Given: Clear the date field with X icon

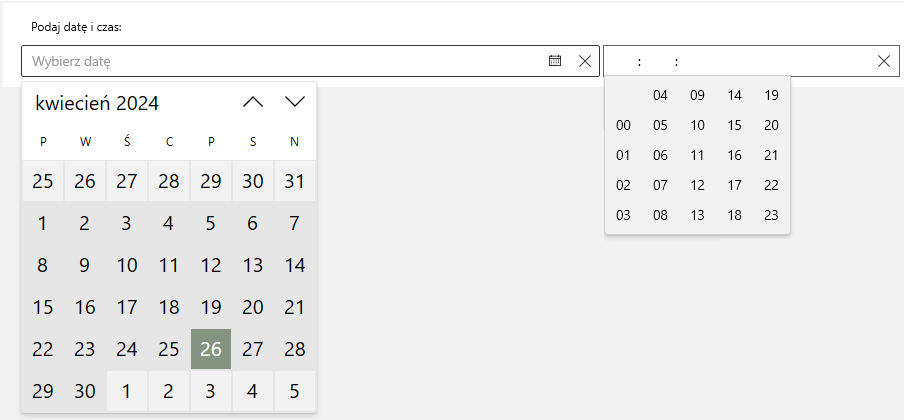Looking at the screenshot, I should point(585,61).
